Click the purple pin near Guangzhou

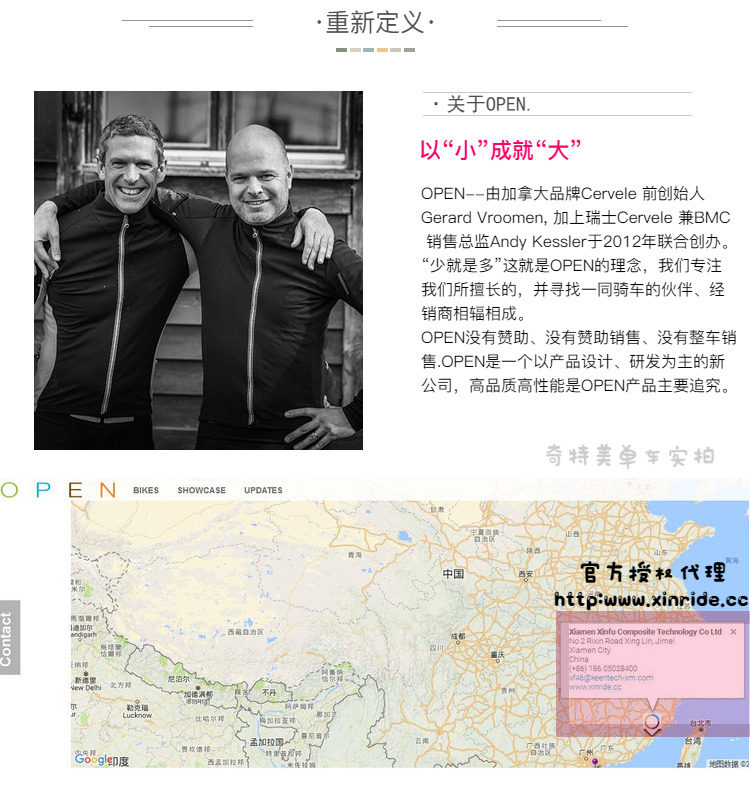595,762
